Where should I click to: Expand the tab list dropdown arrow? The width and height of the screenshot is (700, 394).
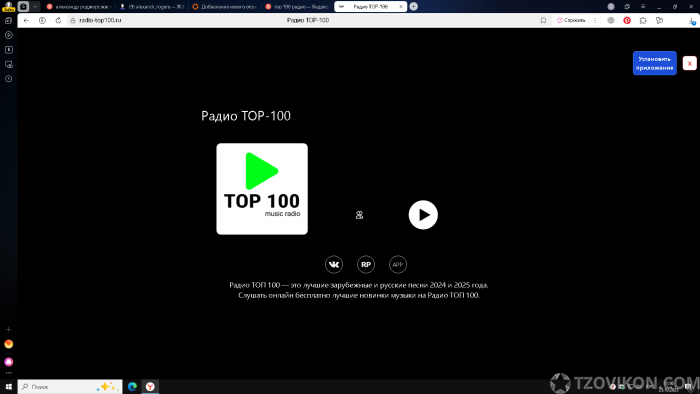35,7
